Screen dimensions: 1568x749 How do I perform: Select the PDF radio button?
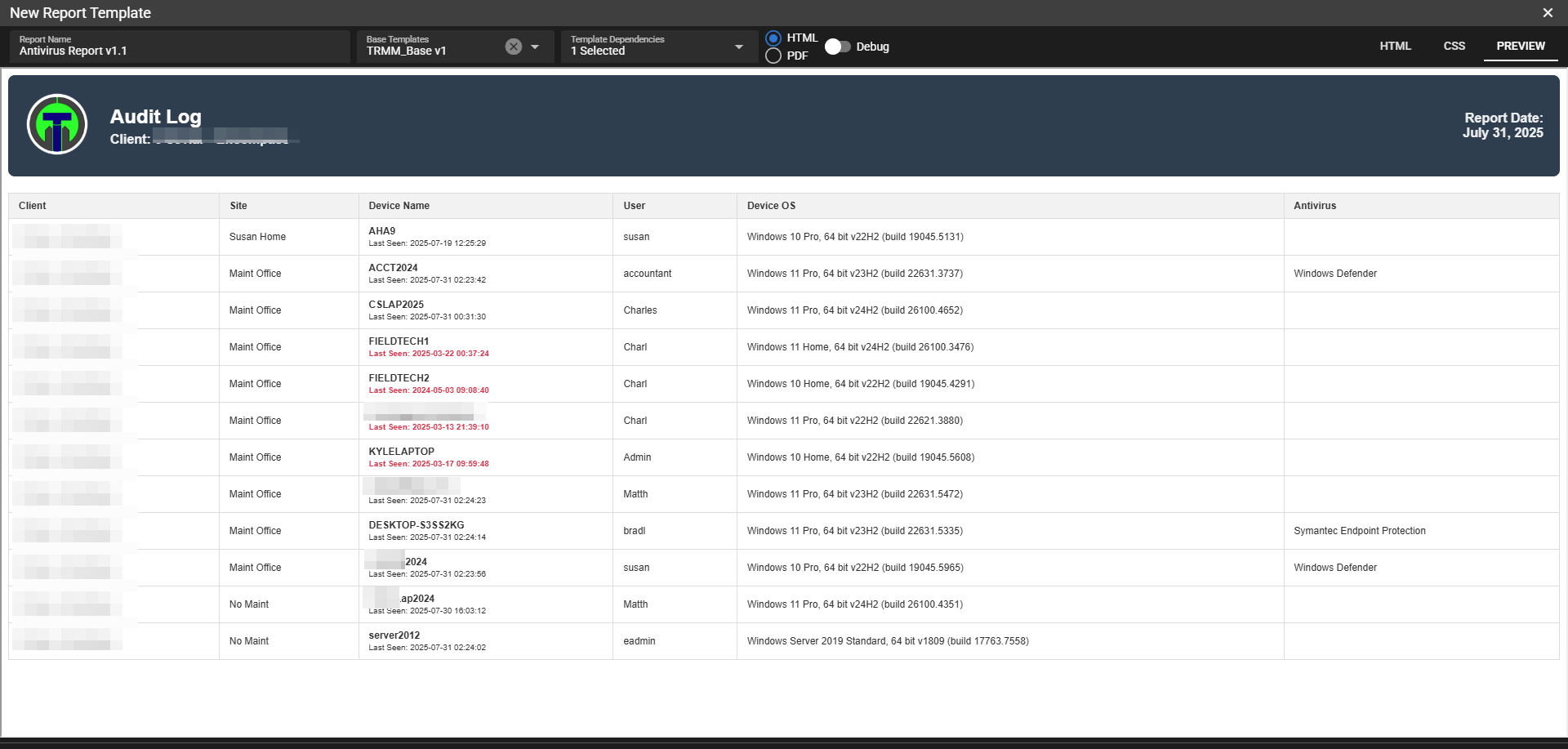click(773, 56)
